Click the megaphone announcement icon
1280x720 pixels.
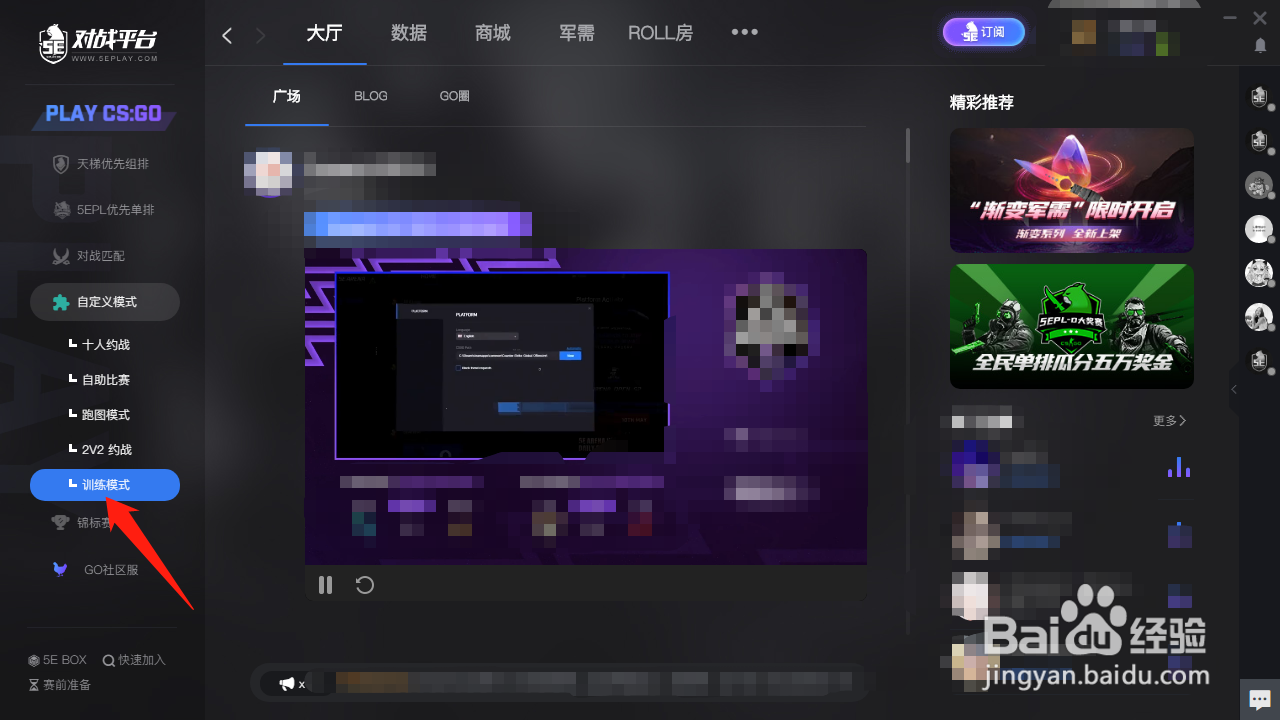[x=287, y=683]
